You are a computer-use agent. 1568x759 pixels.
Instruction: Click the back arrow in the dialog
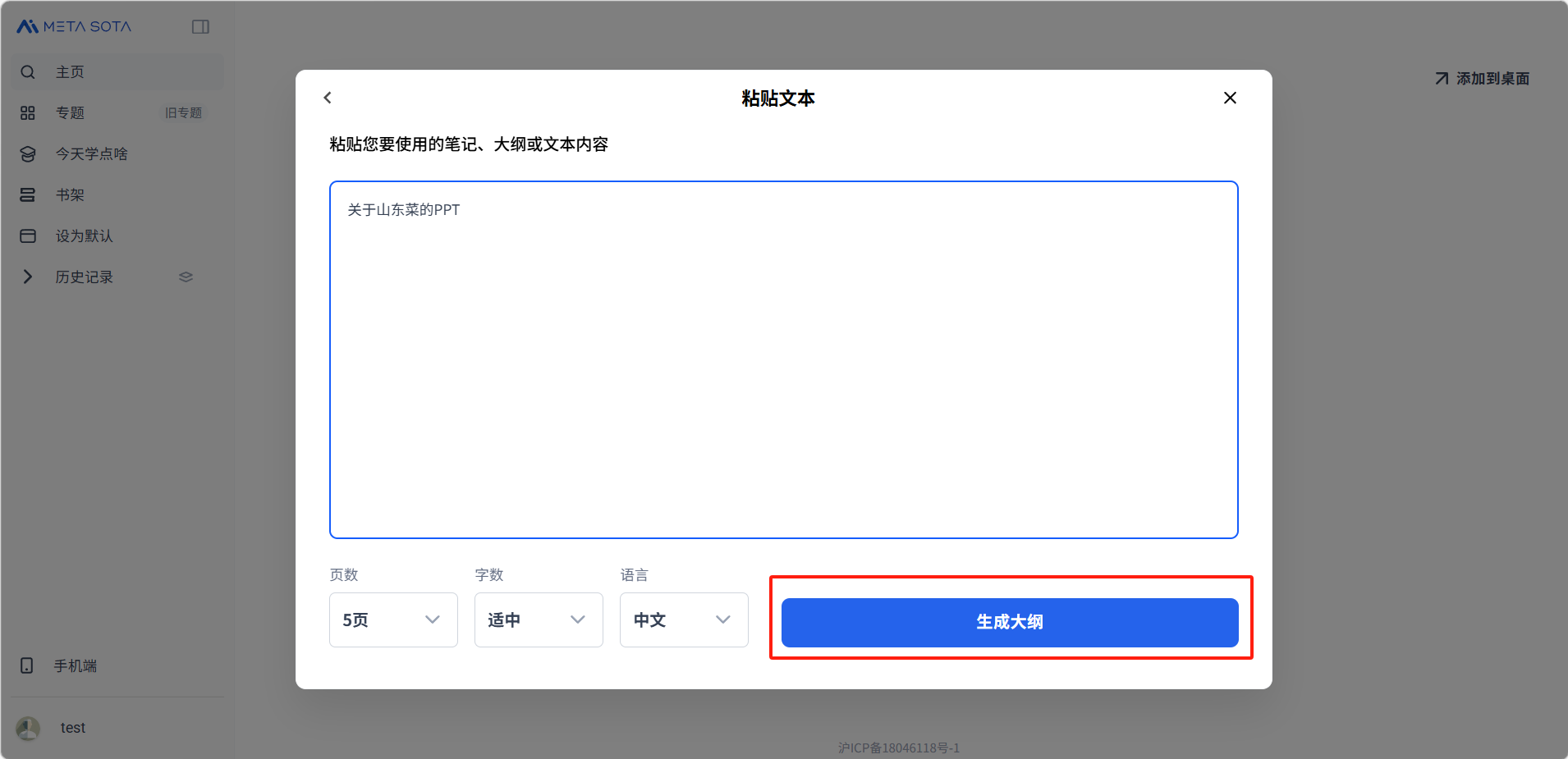pos(328,98)
